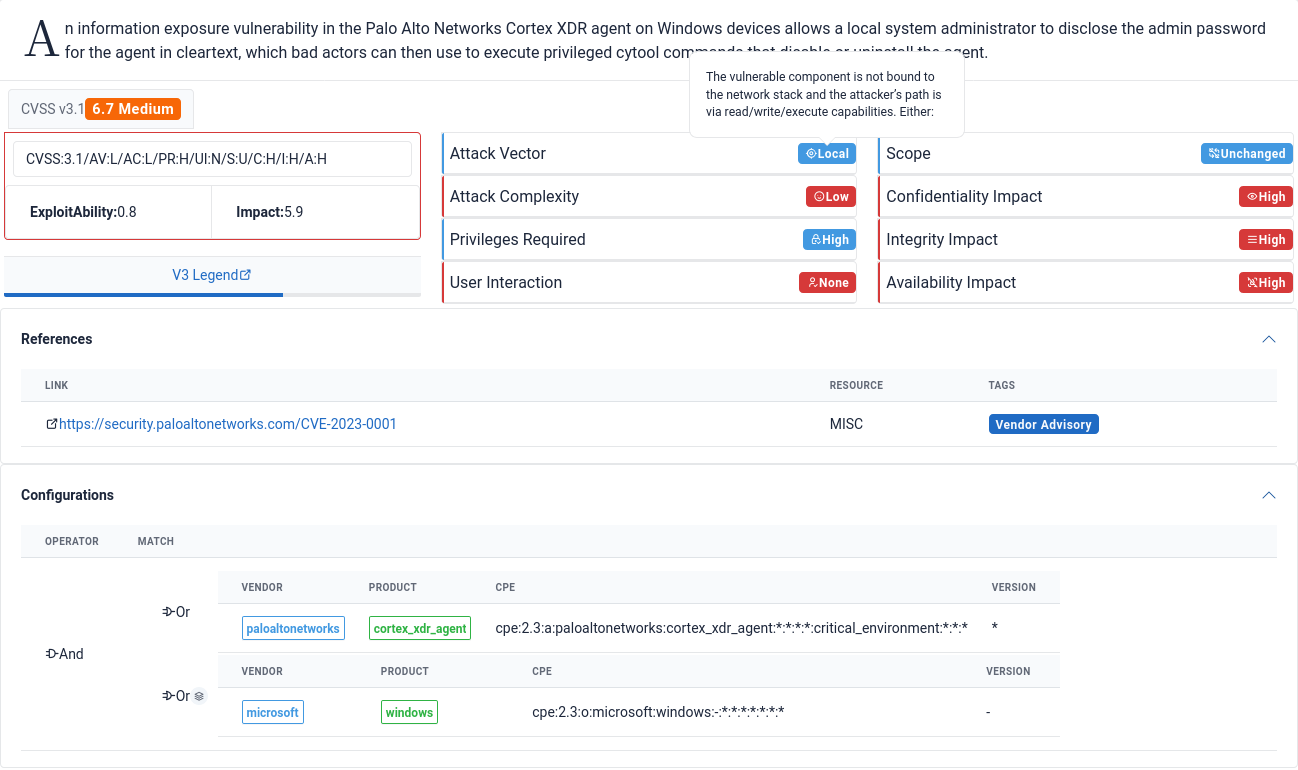Click the Vendor Advisory tag
Image resolution: width=1298 pixels, height=770 pixels.
coord(1043,424)
